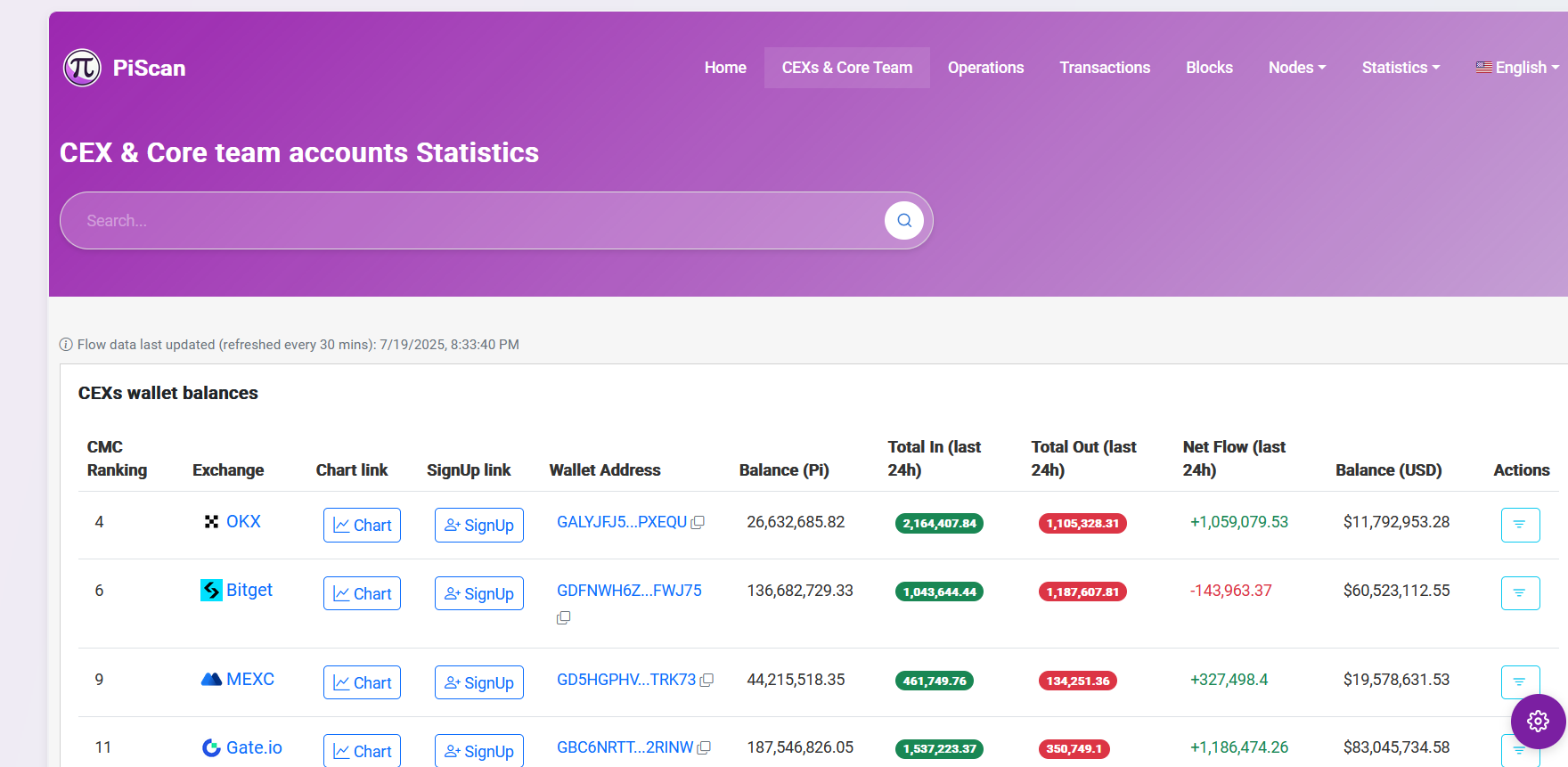Copy the MEXC wallet address

click(706, 681)
